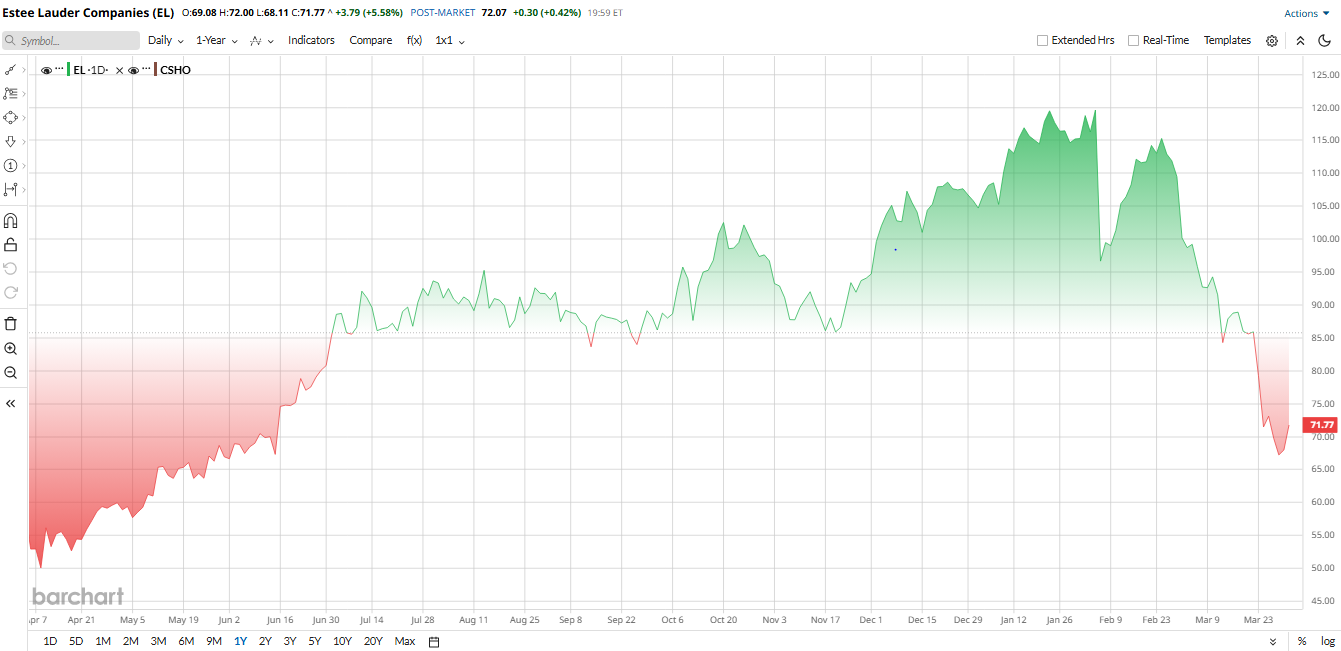Expand the arrow marker submenu arrow
This screenshot has width=1341, height=651.
click(24, 141)
